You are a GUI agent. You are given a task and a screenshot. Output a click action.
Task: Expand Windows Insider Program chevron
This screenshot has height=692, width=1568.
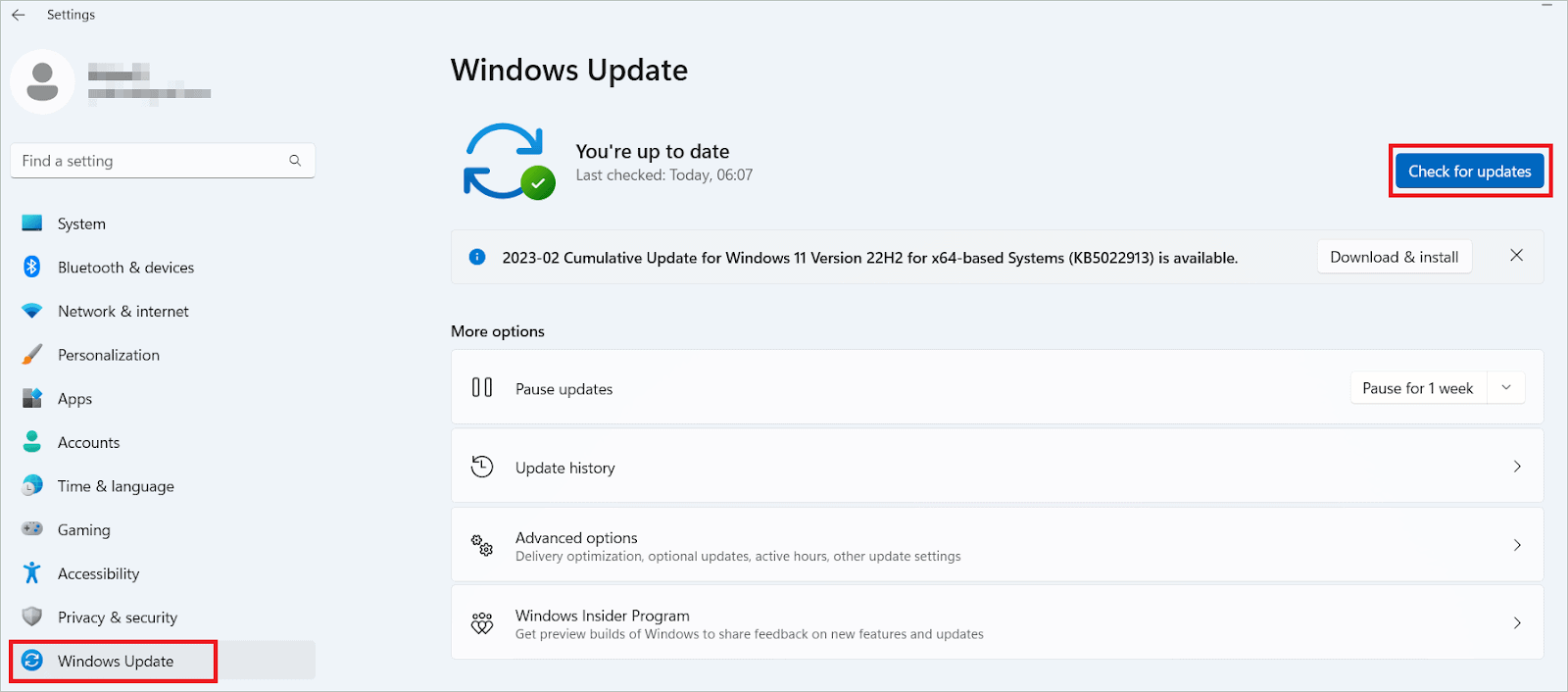coord(1517,623)
